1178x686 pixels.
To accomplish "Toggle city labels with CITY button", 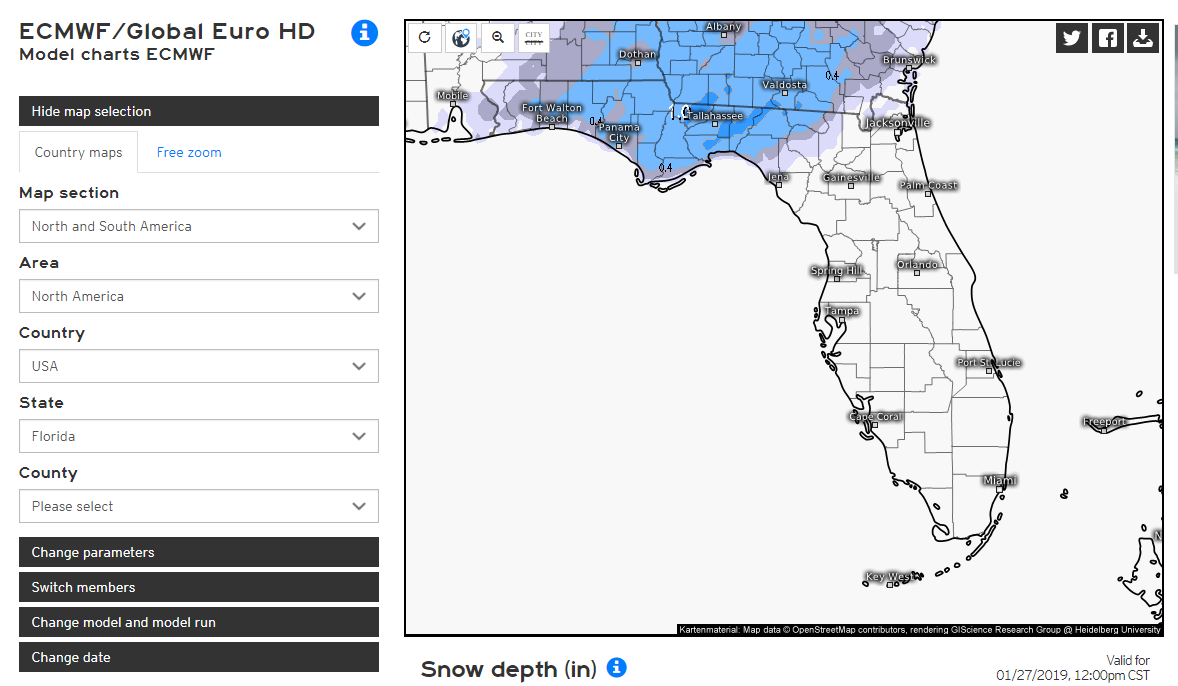I will 534,38.
